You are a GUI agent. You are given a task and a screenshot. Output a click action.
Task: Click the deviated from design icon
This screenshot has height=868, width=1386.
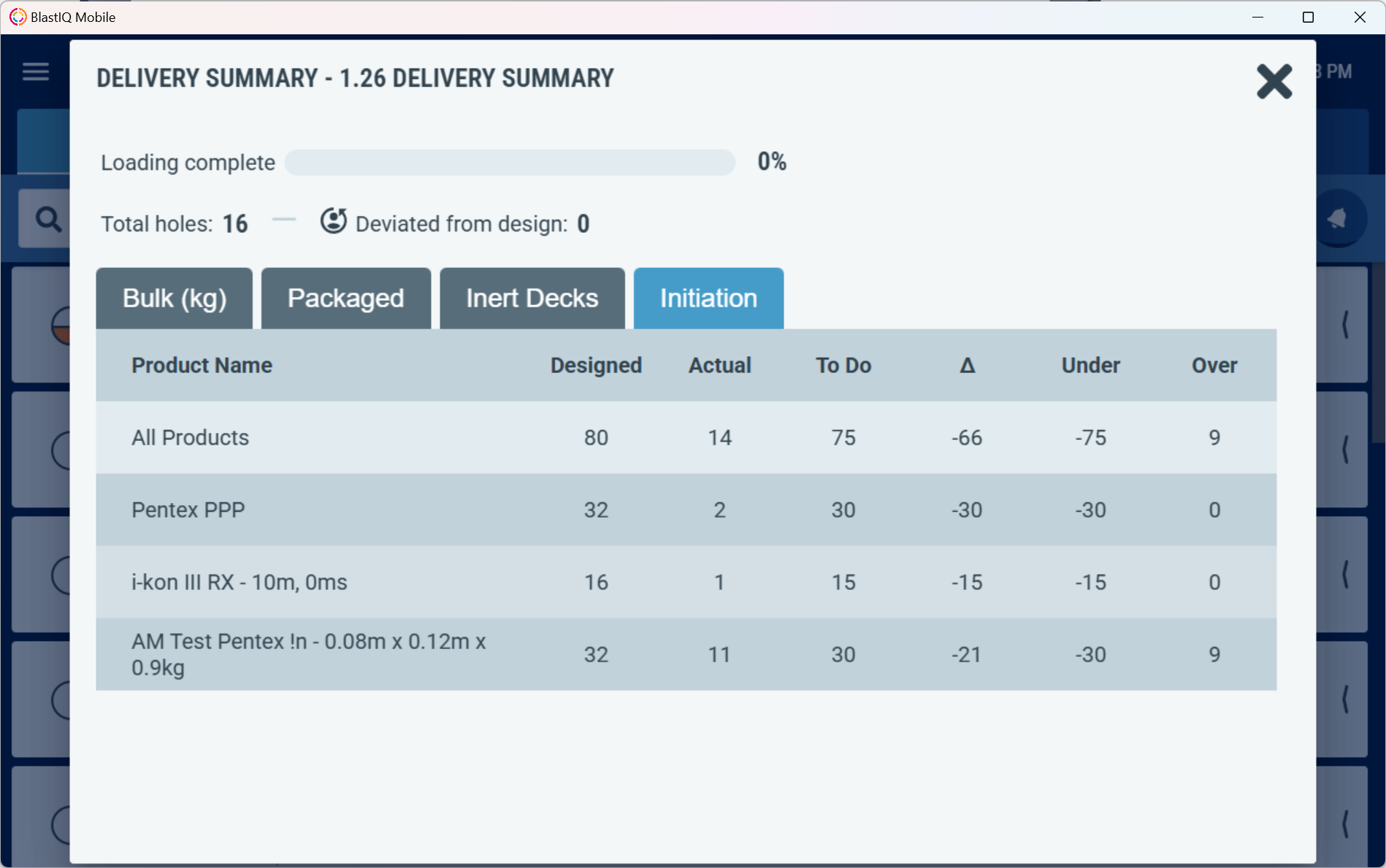coord(334,220)
